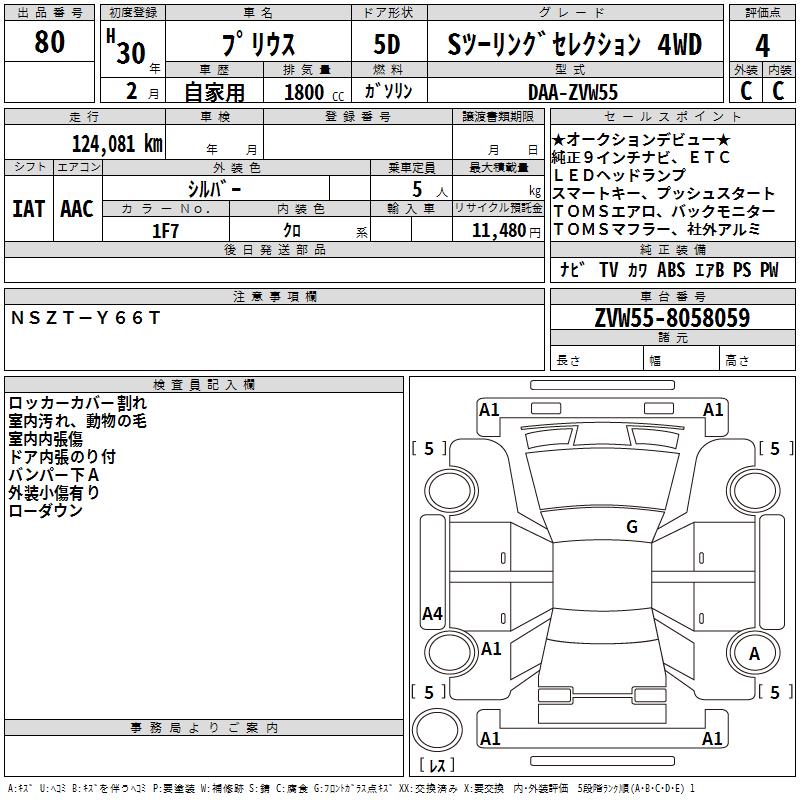Viewport: 800px width, 800px height.
Task: Click the line TOMSマフラー、社外アルミ
Action: (x=657, y=229)
